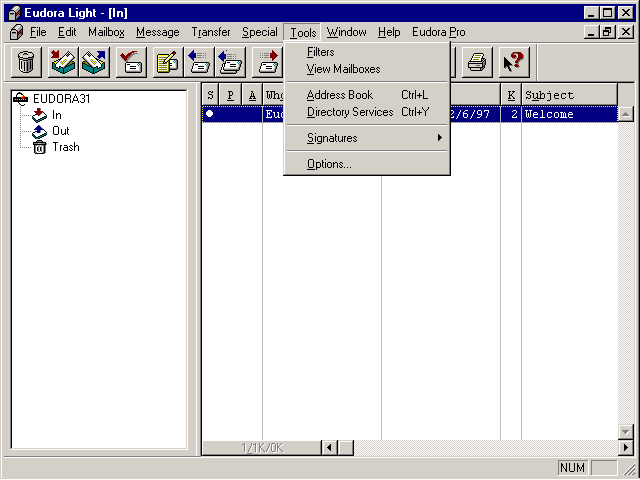
Task: Click the NUM status bar indicator
Action: pos(572,468)
